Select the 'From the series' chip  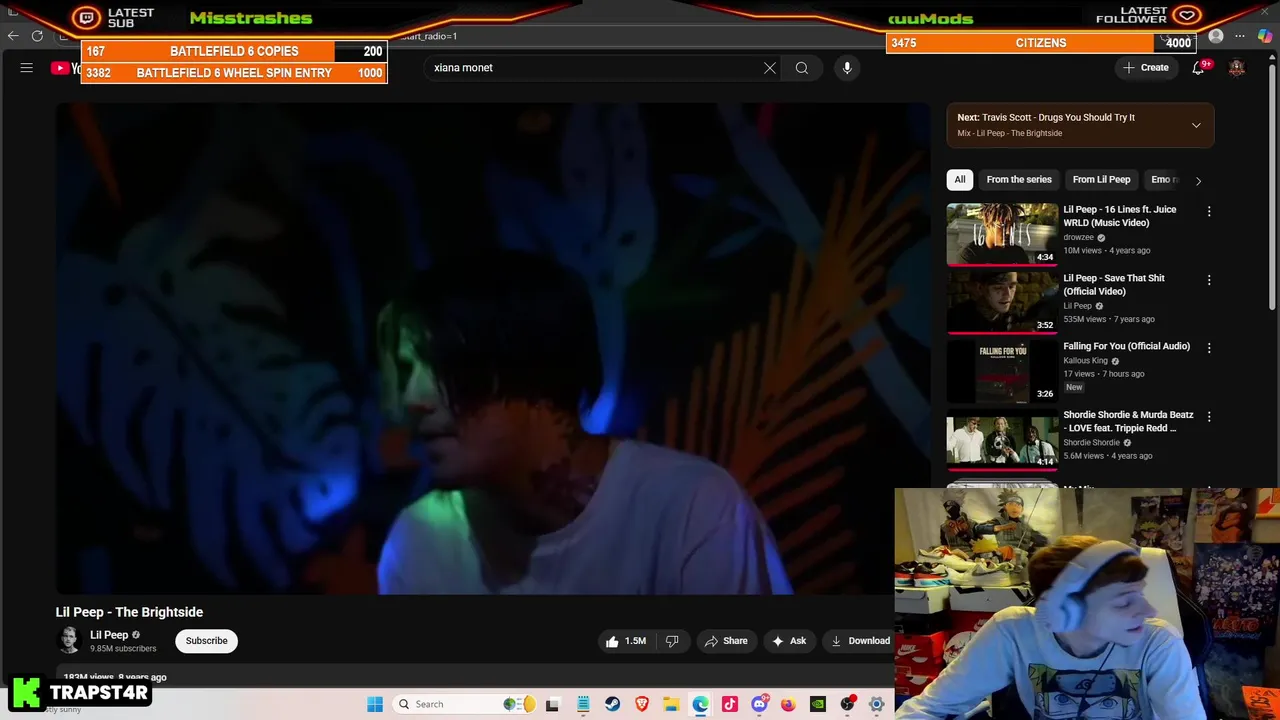click(x=1019, y=179)
